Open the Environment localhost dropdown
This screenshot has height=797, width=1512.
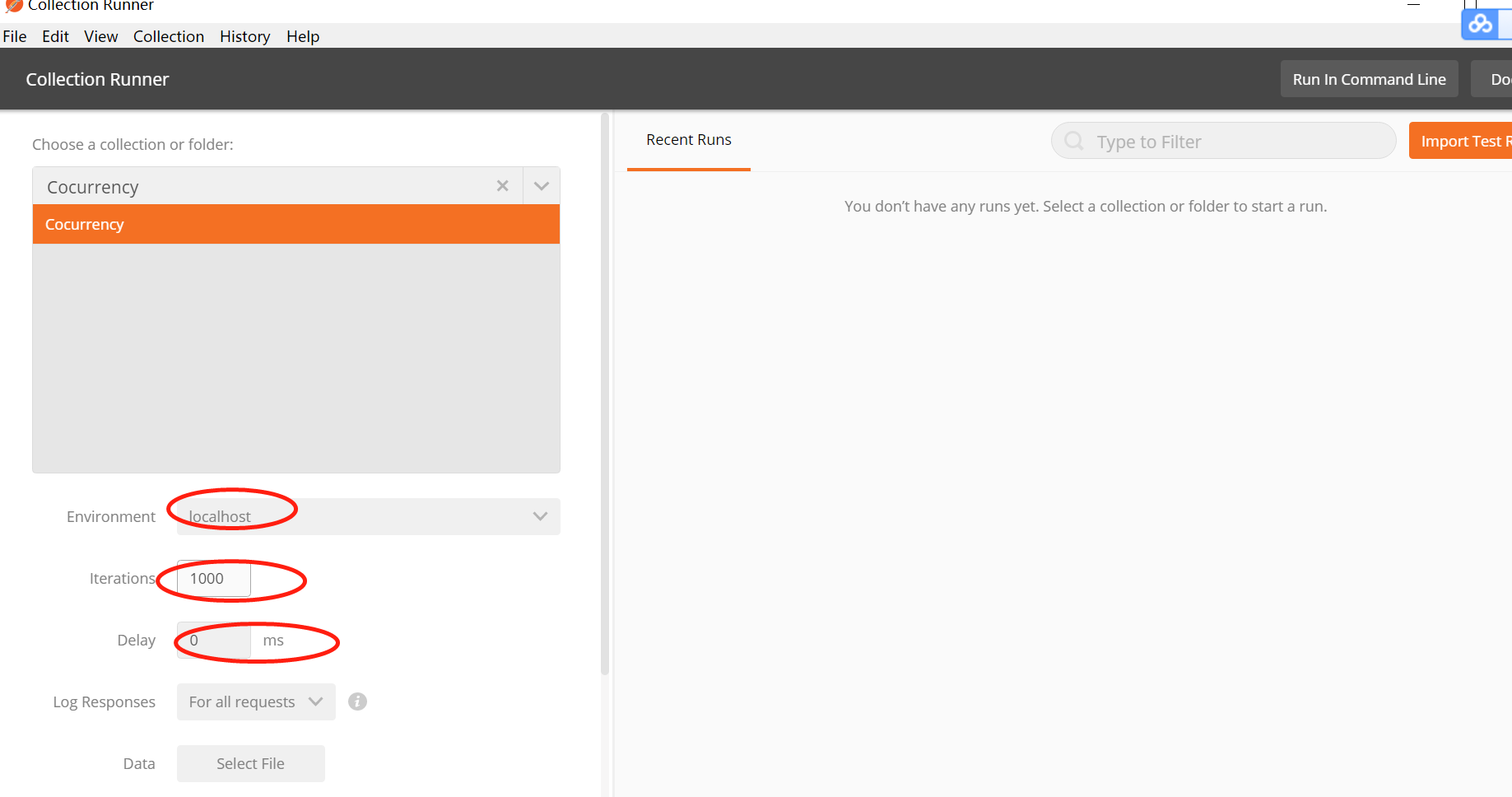pos(368,516)
